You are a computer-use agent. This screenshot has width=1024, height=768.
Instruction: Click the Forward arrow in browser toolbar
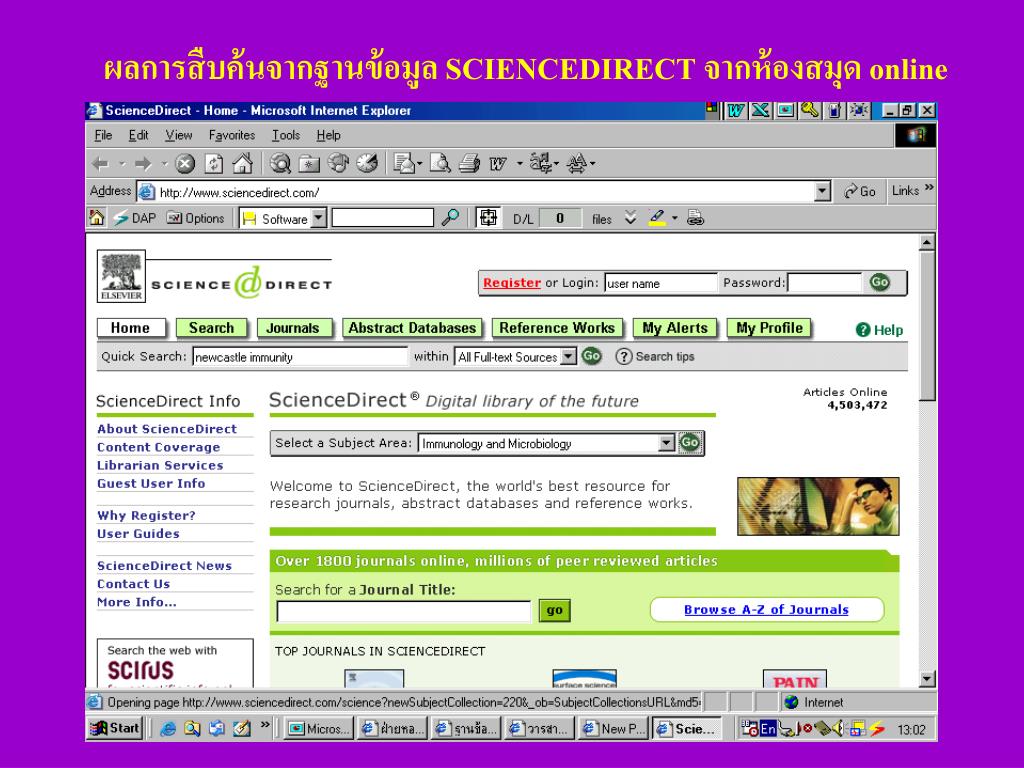143,163
